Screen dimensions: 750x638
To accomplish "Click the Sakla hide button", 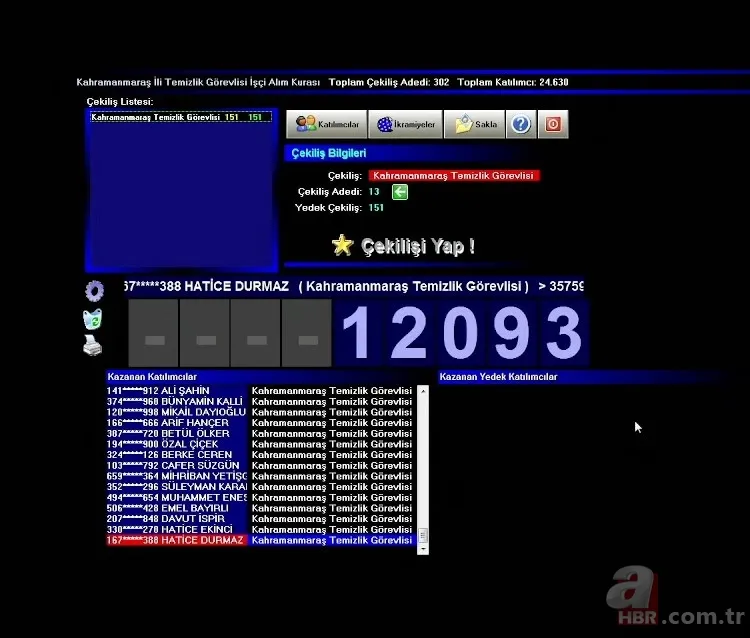I will tap(474, 124).
